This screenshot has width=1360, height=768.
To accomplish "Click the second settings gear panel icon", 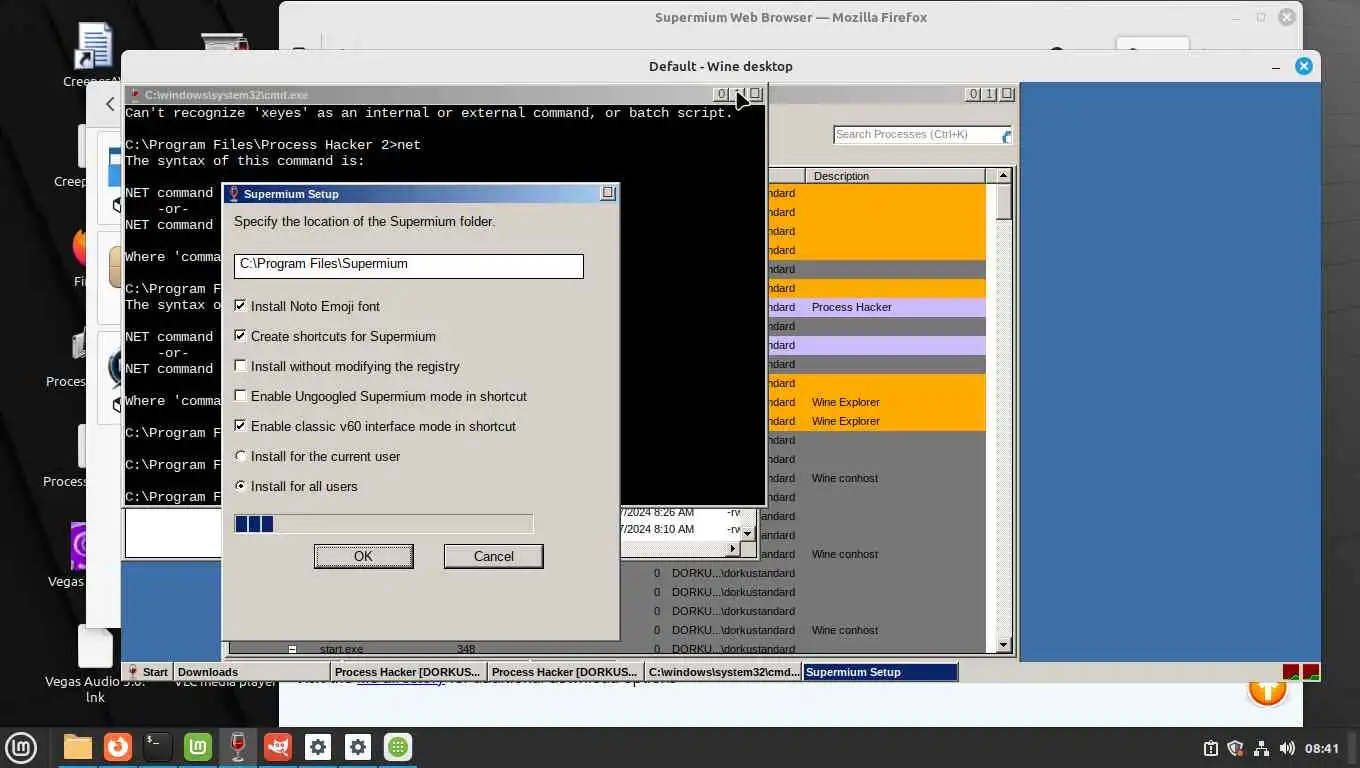I will tap(358, 747).
